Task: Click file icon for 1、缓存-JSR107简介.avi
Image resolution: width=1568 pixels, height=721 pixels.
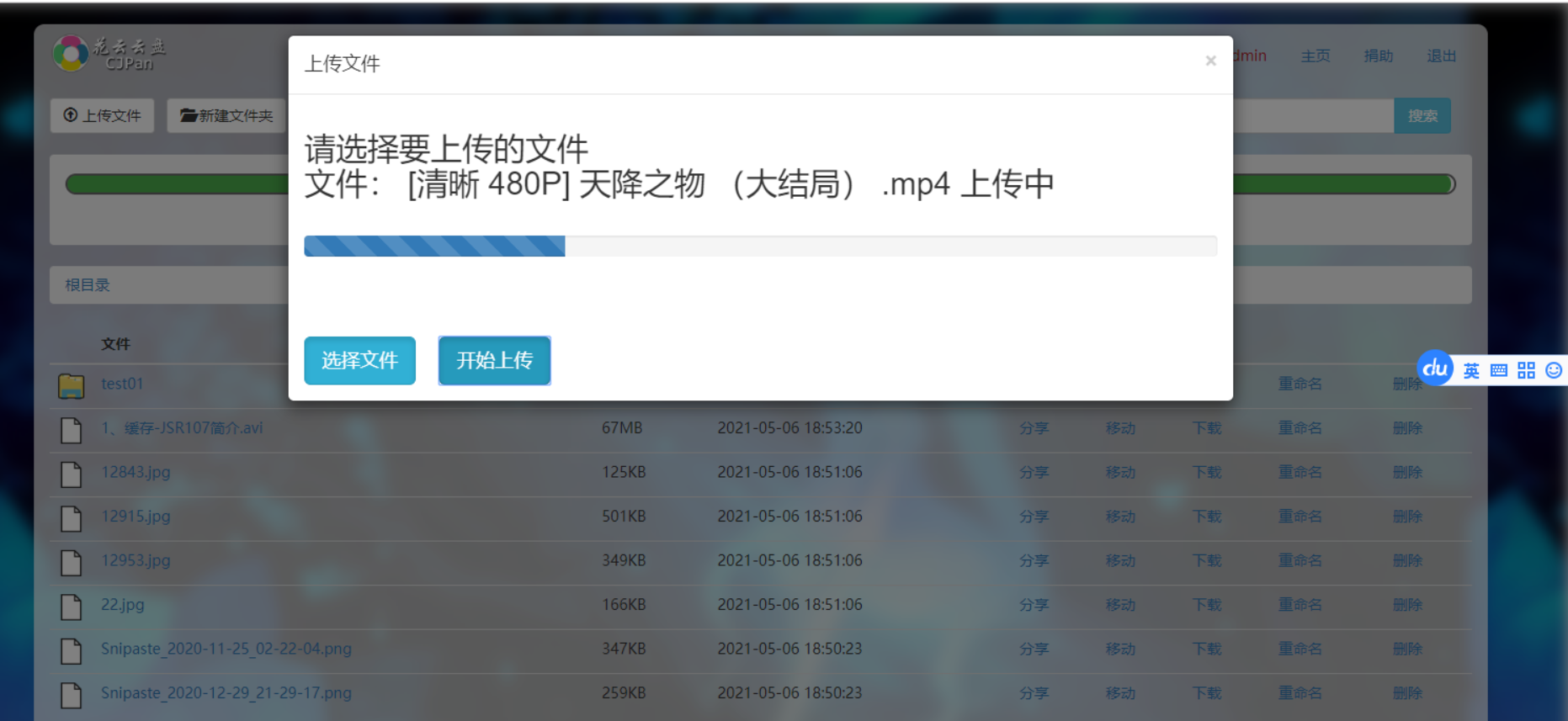Action: click(72, 431)
